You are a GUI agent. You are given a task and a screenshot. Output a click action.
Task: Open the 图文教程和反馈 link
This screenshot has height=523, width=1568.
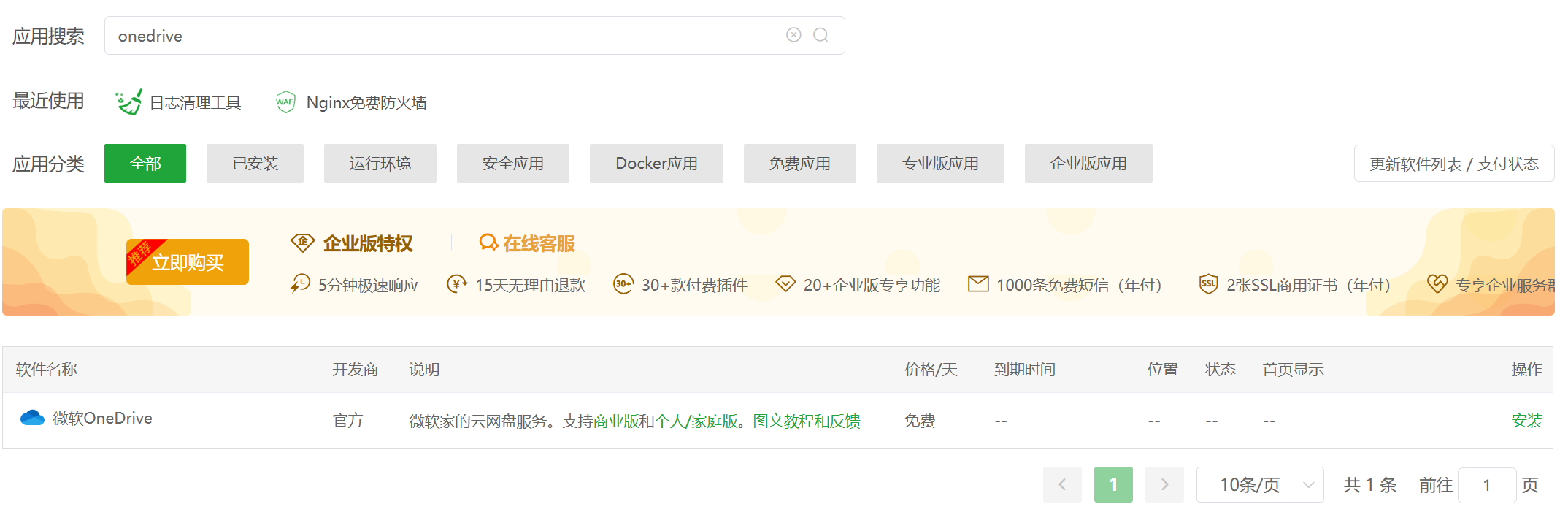[x=807, y=421]
